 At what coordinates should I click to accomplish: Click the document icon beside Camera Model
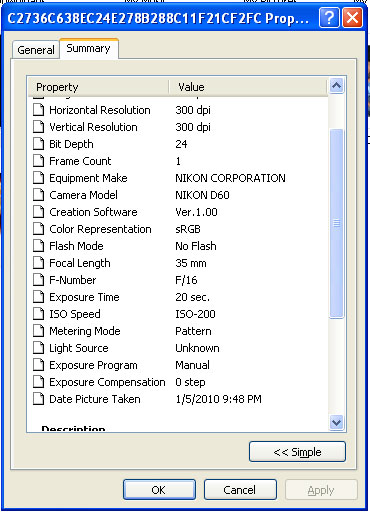(x=39, y=195)
